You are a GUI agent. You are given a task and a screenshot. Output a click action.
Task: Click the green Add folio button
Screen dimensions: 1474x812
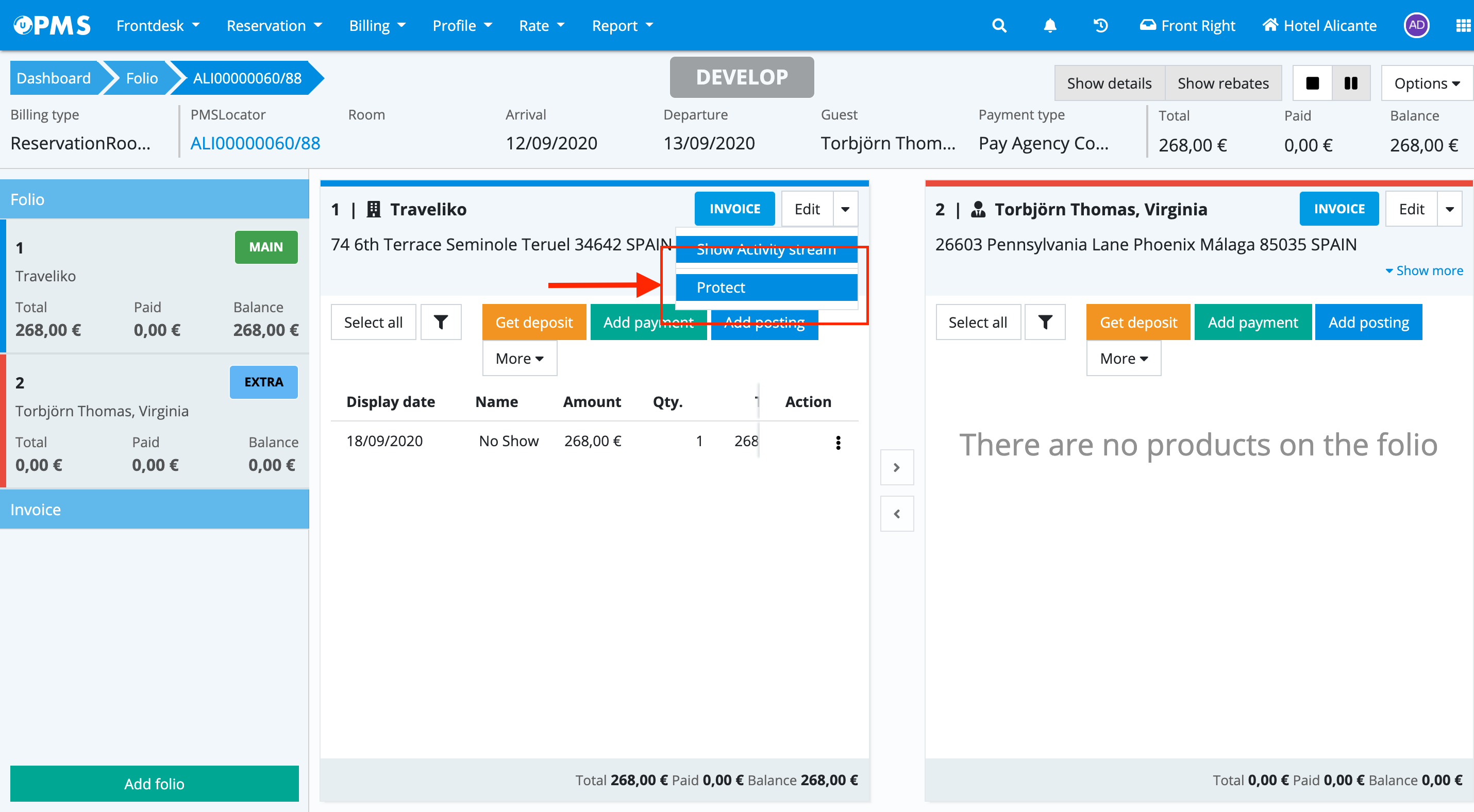pos(155,784)
